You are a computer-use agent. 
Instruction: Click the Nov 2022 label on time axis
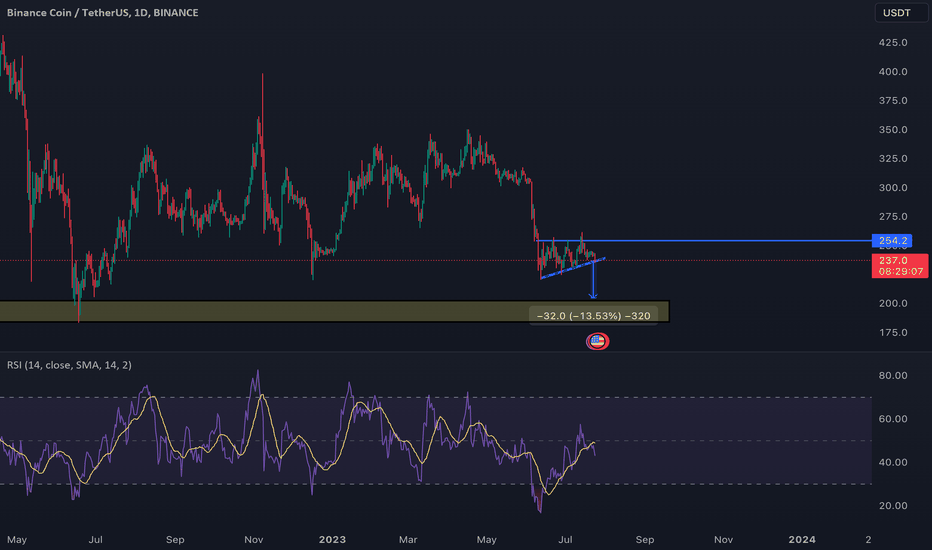pos(254,540)
